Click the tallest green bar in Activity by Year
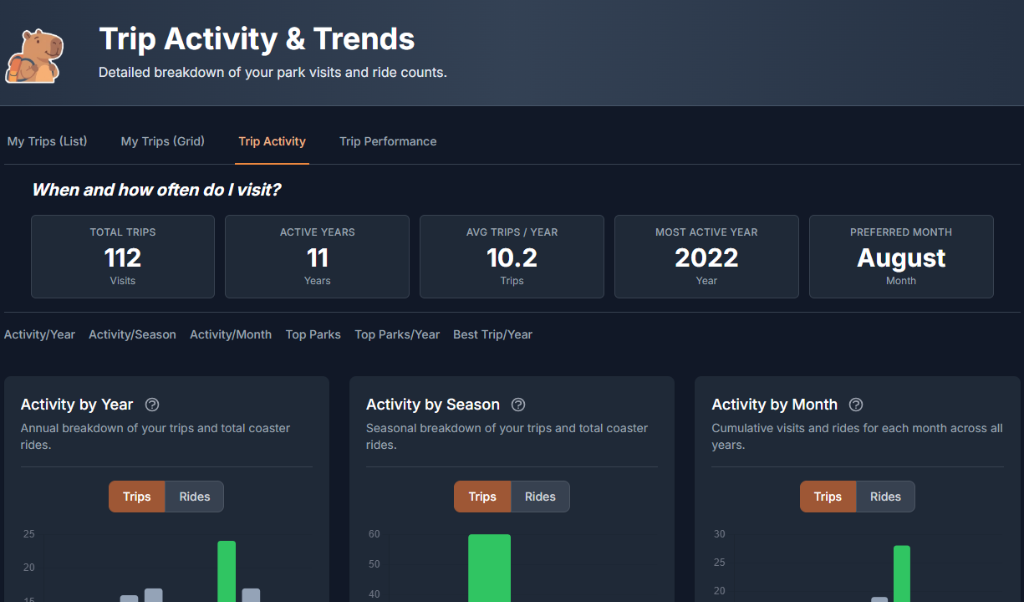This screenshot has width=1024, height=602. pyautogui.click(x=225, y=570)
